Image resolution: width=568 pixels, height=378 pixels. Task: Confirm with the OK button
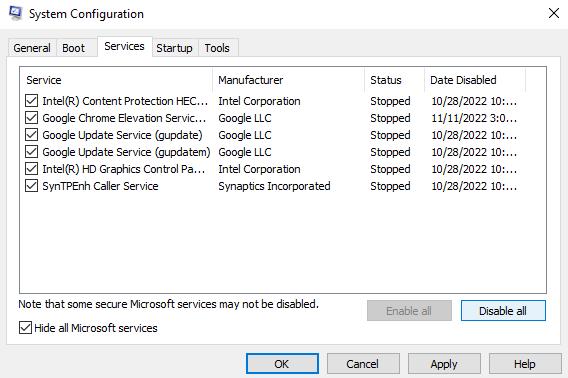[x=282, y=364]
